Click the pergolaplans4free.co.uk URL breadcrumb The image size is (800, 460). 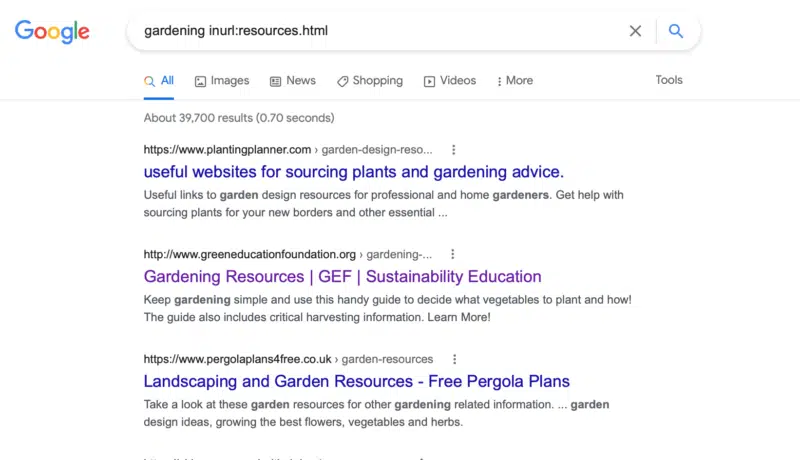[x=288, y=360]
